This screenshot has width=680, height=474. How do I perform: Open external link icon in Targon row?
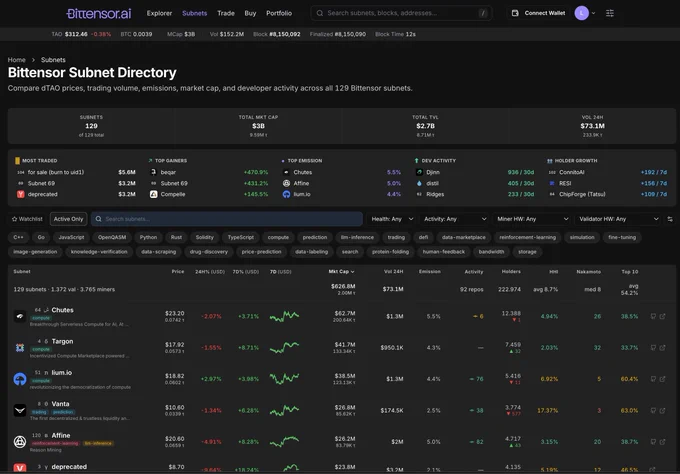tap(662, 347)
